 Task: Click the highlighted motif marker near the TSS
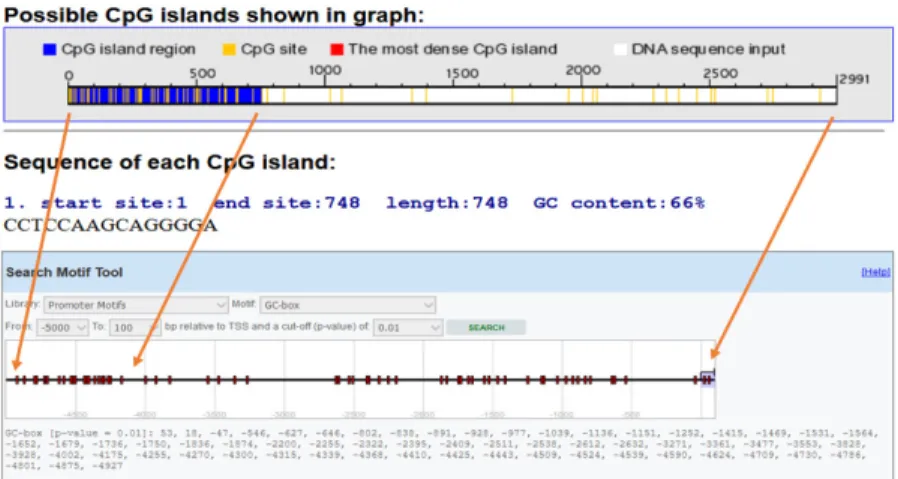pos(708,379)
